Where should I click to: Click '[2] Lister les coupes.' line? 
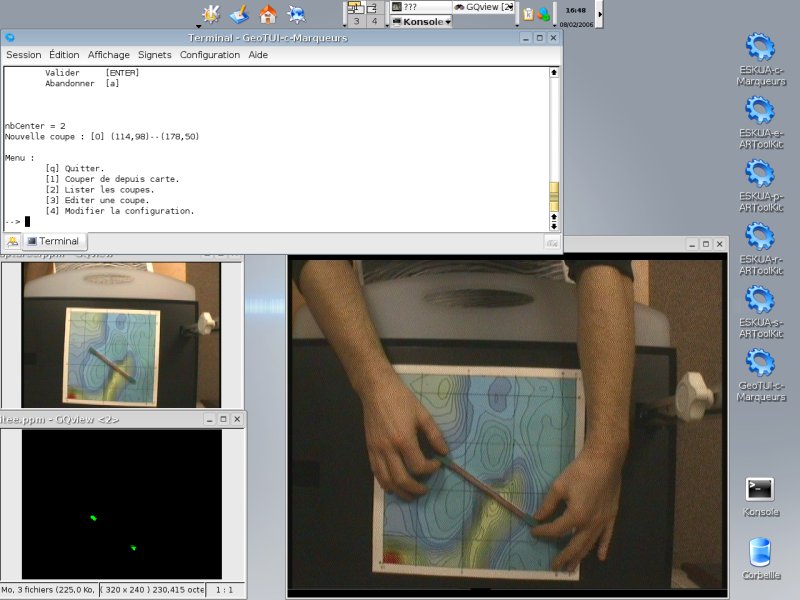point(99,189)
